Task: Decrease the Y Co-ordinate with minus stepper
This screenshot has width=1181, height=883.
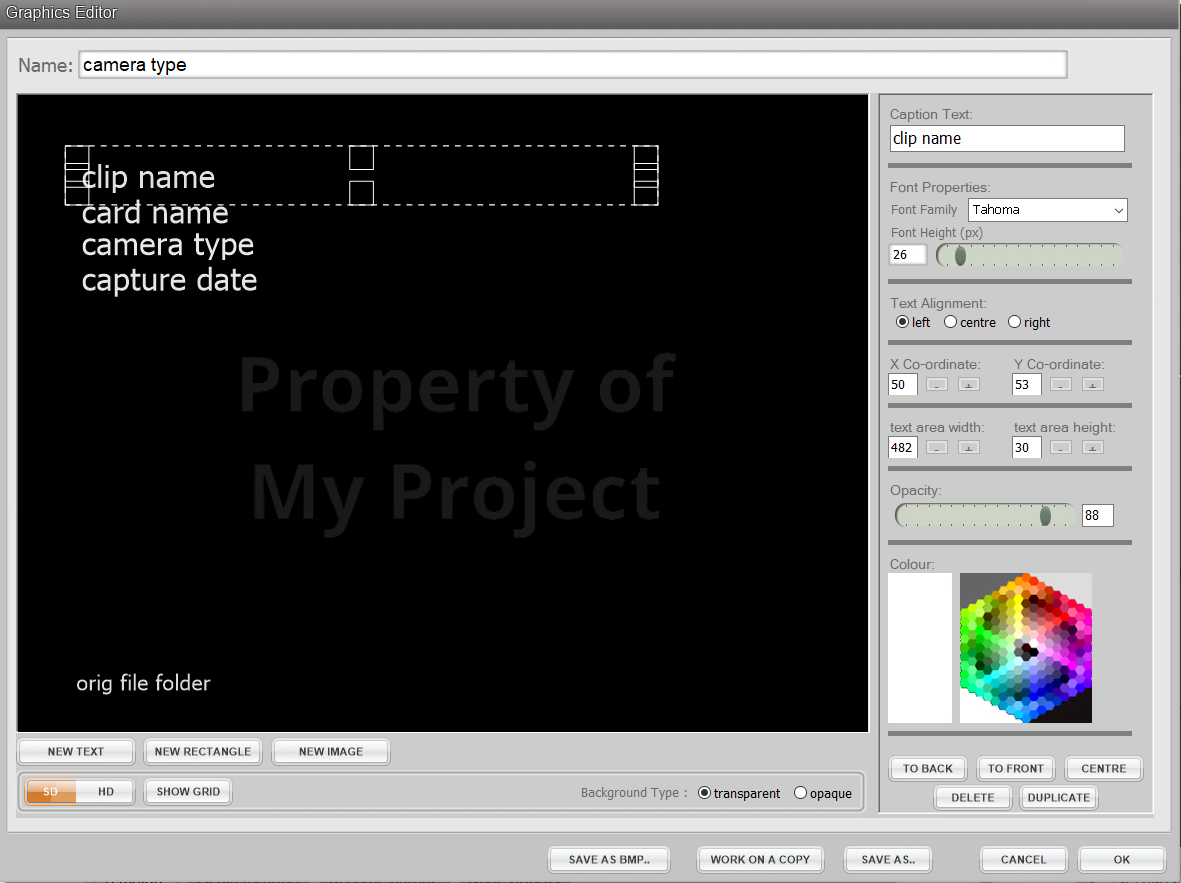Action: coord(1061,385)
